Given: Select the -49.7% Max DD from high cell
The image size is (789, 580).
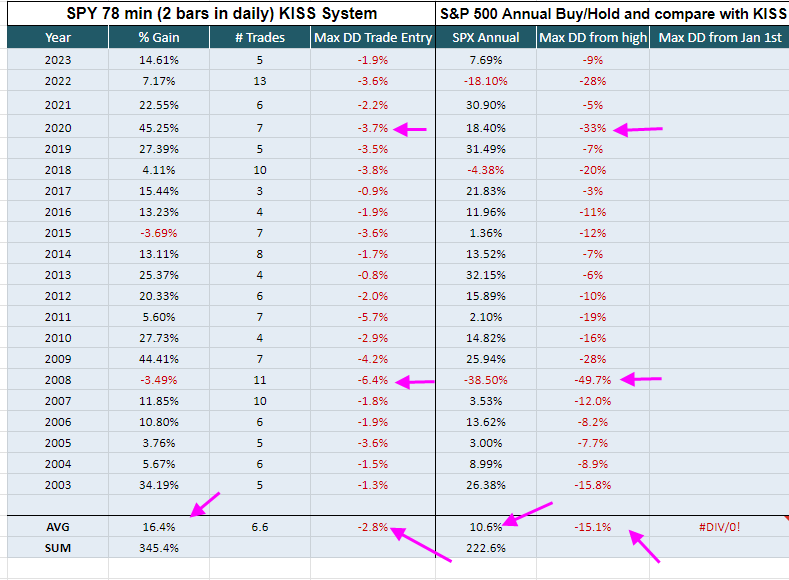Looking at the screenshot, I should point(593,380).
